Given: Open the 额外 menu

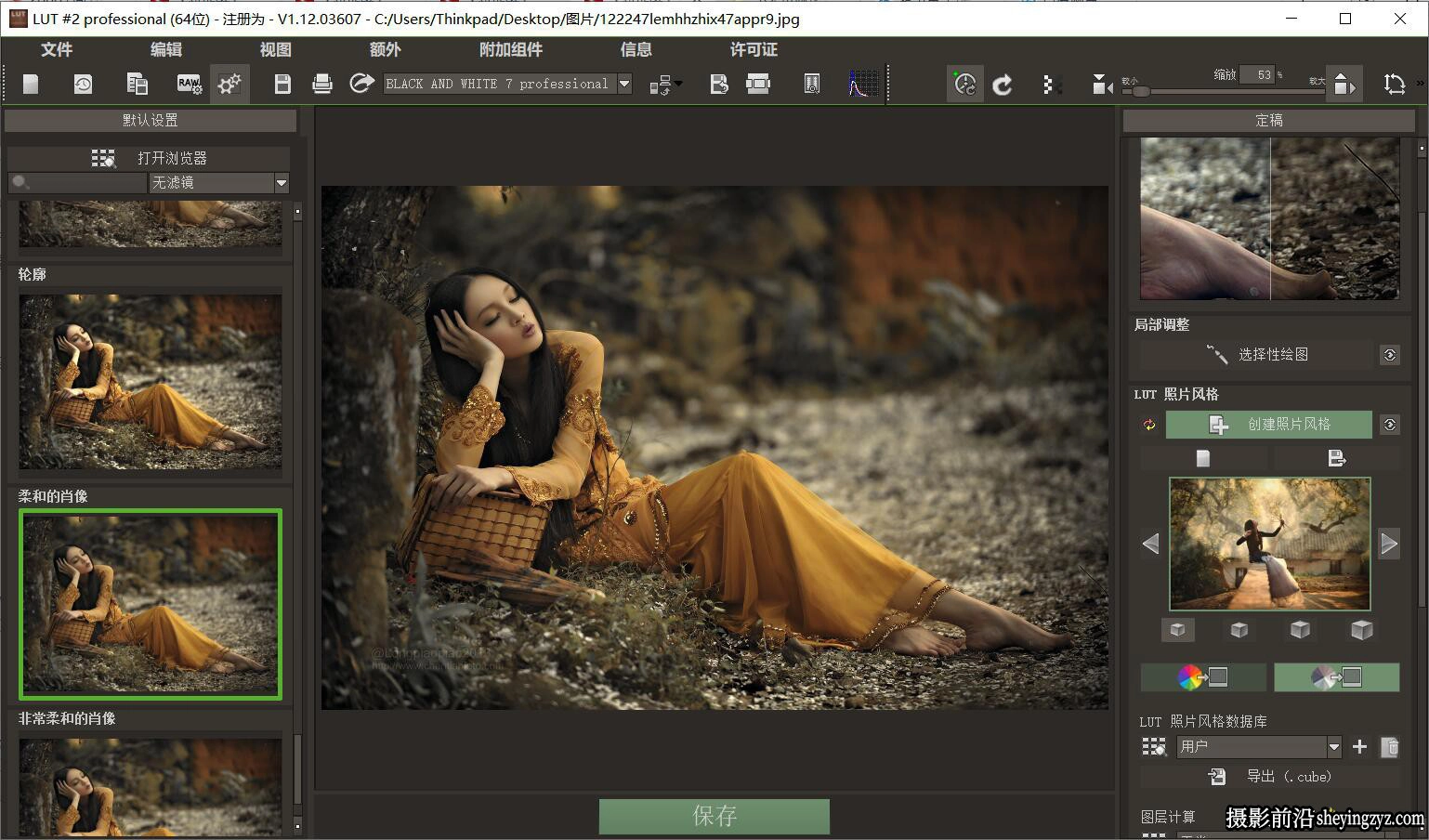Looking at the screenshot, I should pyautogui.click(x=386, y=49).
